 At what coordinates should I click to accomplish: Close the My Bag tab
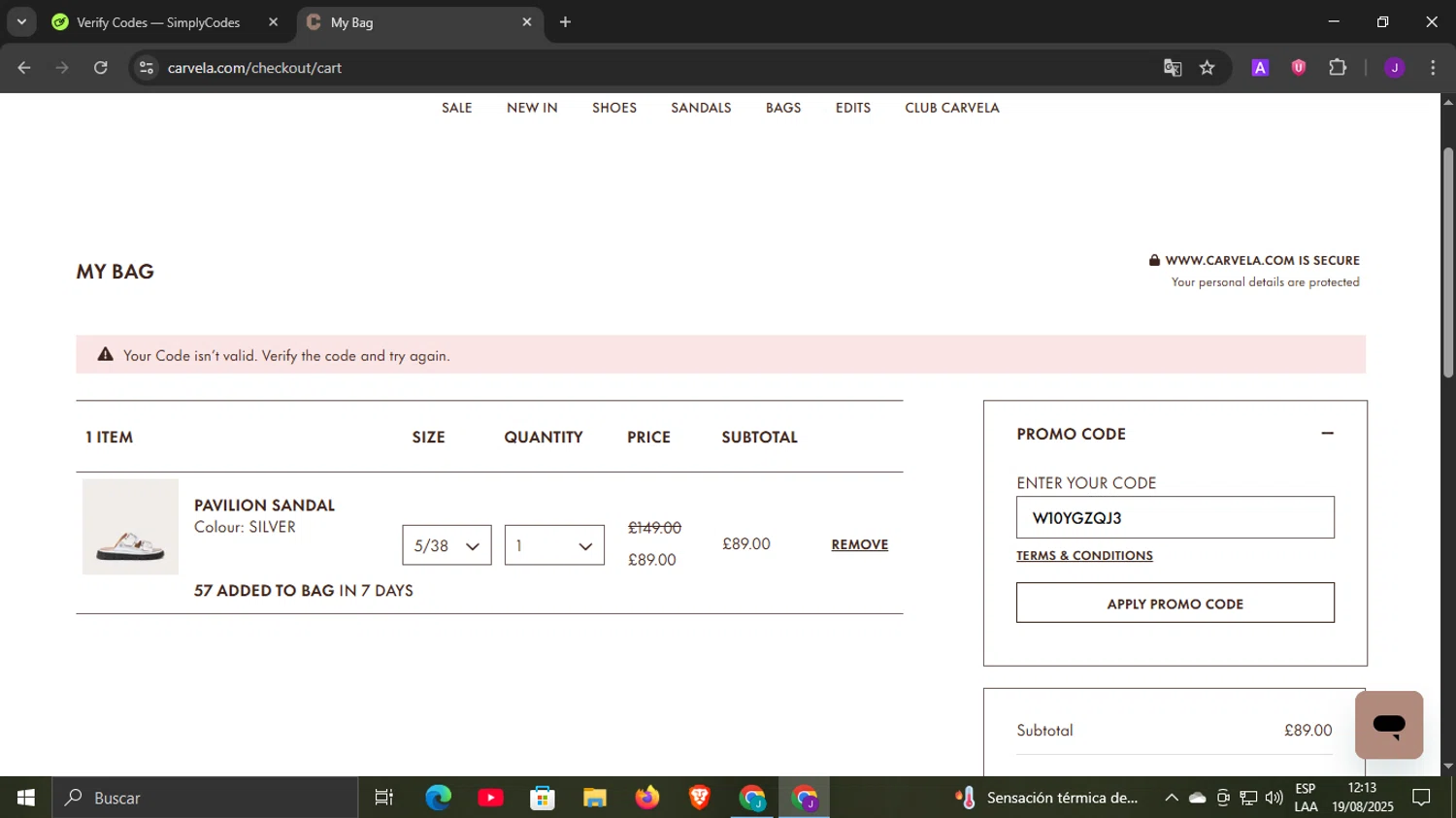(527, 22)
